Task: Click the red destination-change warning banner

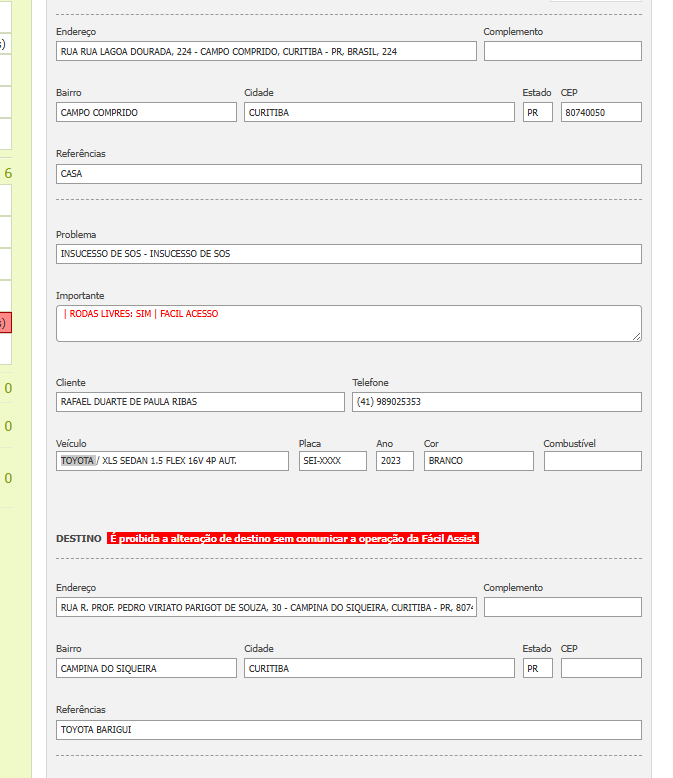Action: (293, 538)
